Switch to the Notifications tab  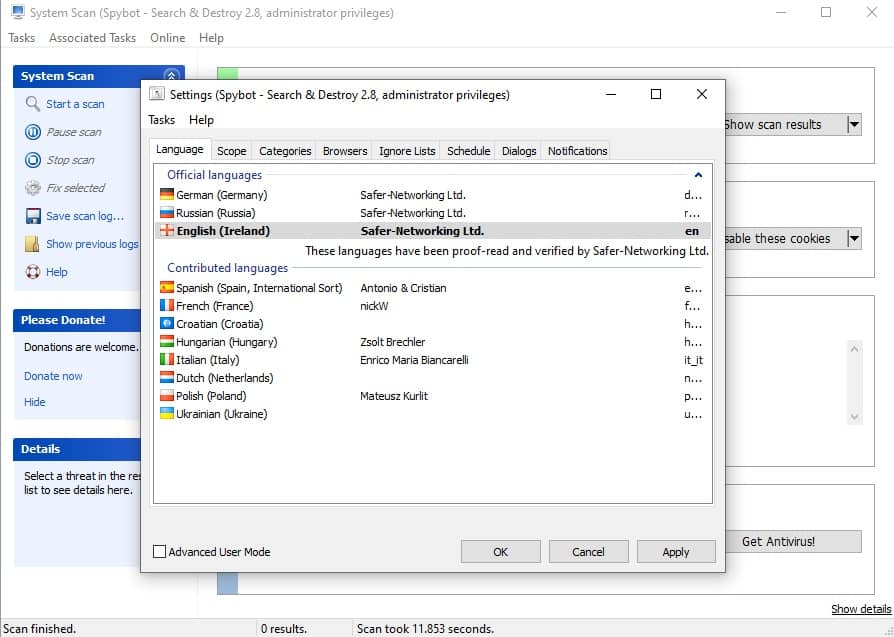click(x=577, y=151)
